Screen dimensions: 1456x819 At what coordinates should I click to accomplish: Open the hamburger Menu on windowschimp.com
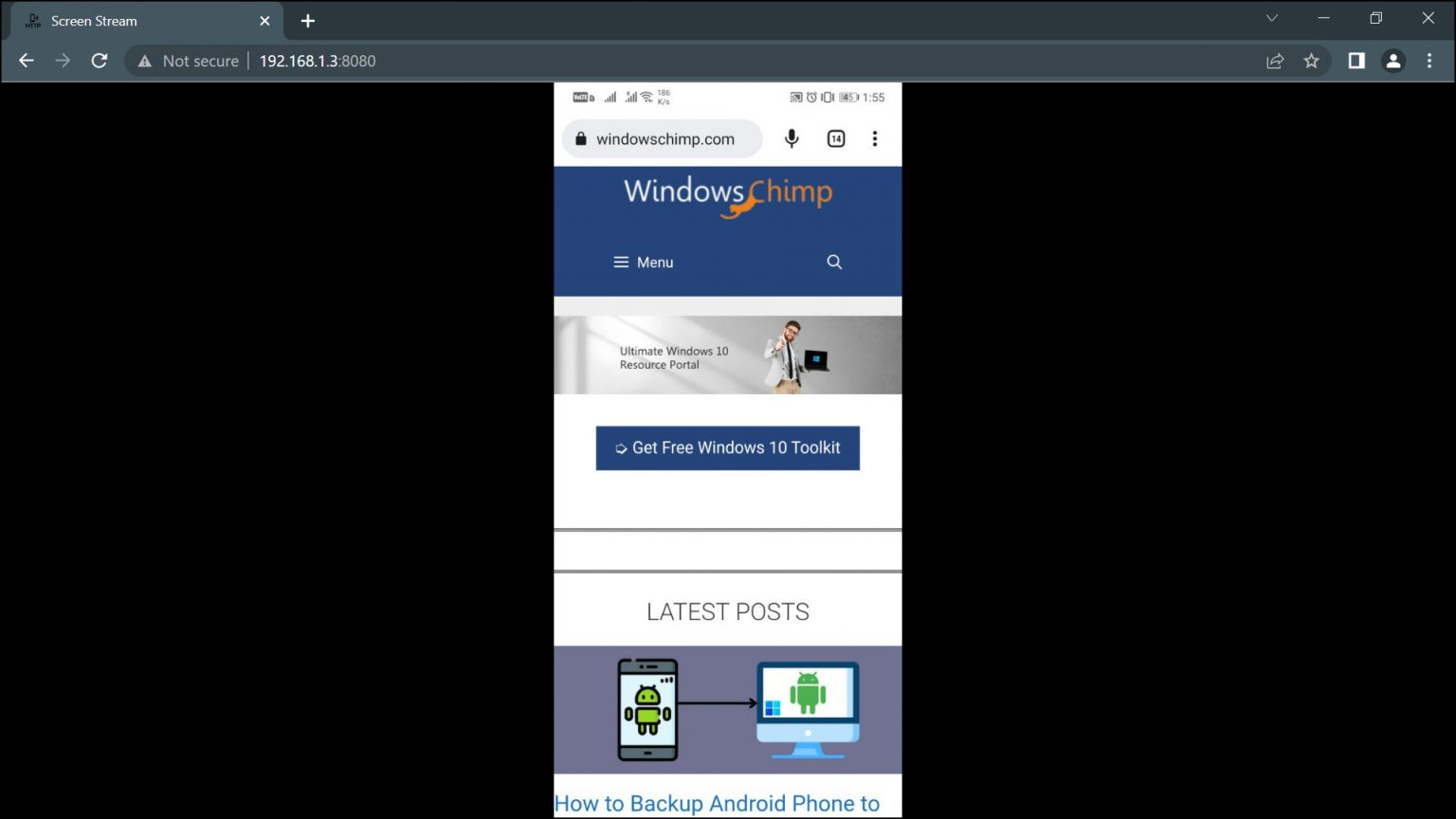(x=643, y=262)
